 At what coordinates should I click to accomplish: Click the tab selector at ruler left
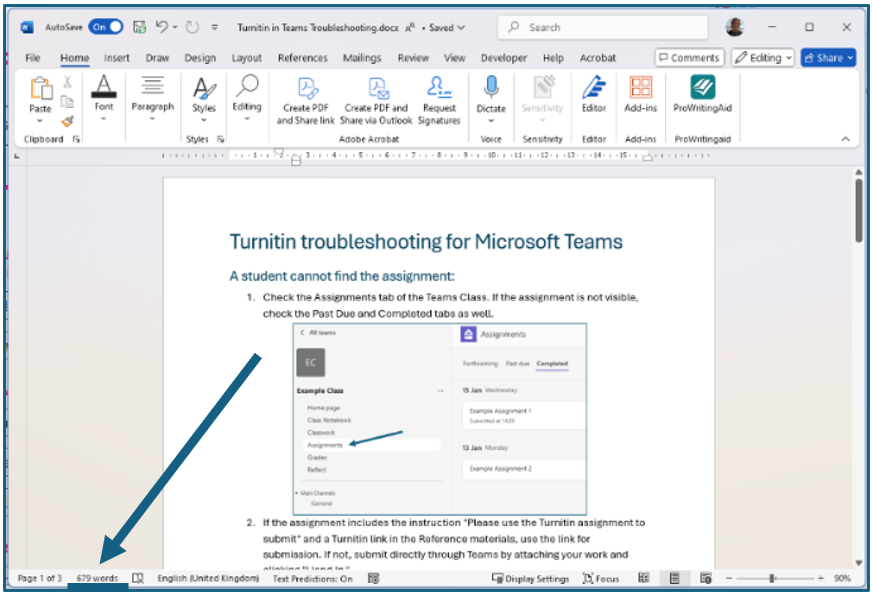pos(17,156)
